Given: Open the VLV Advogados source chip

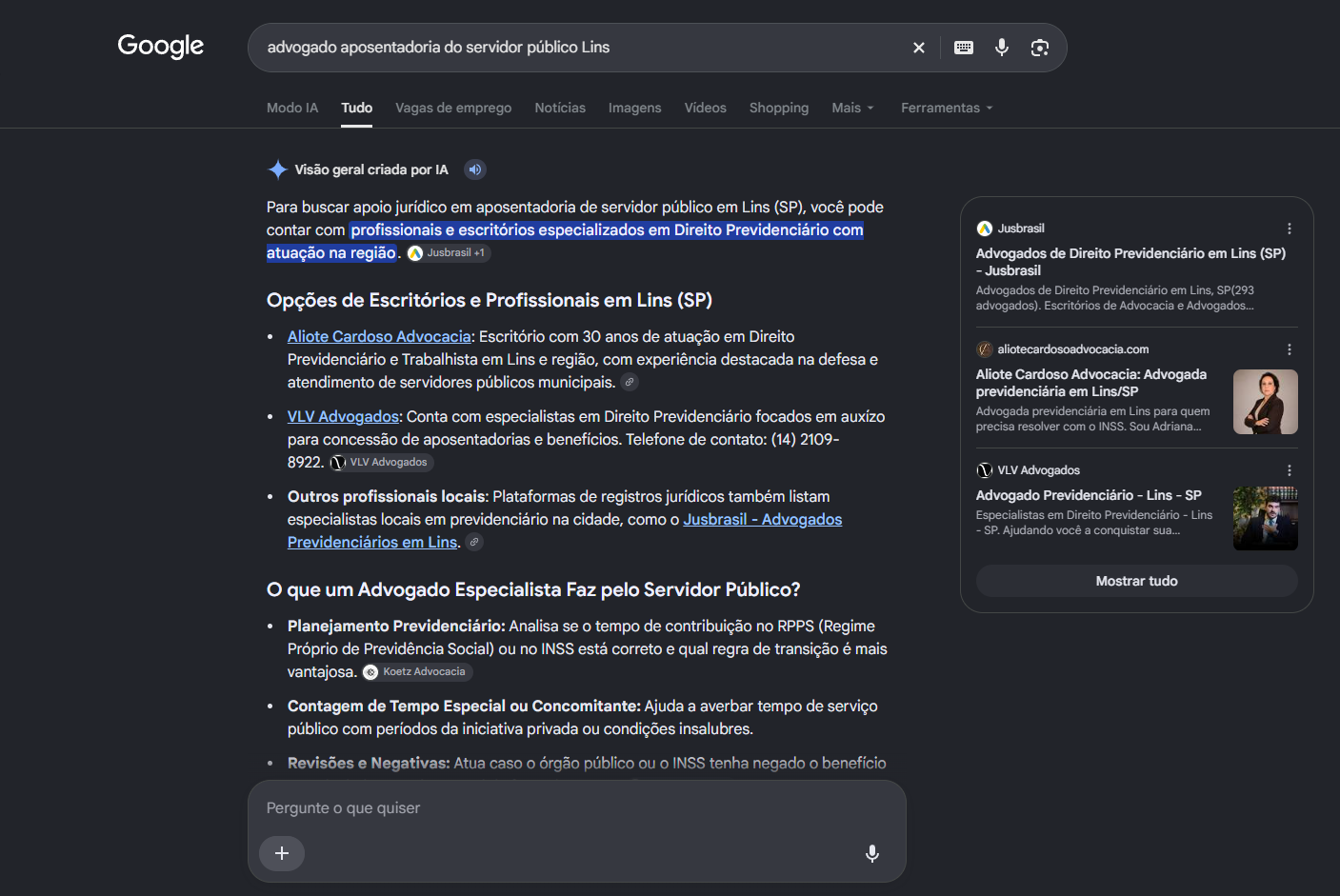Looking at the screenshot, I should point(381,463).
